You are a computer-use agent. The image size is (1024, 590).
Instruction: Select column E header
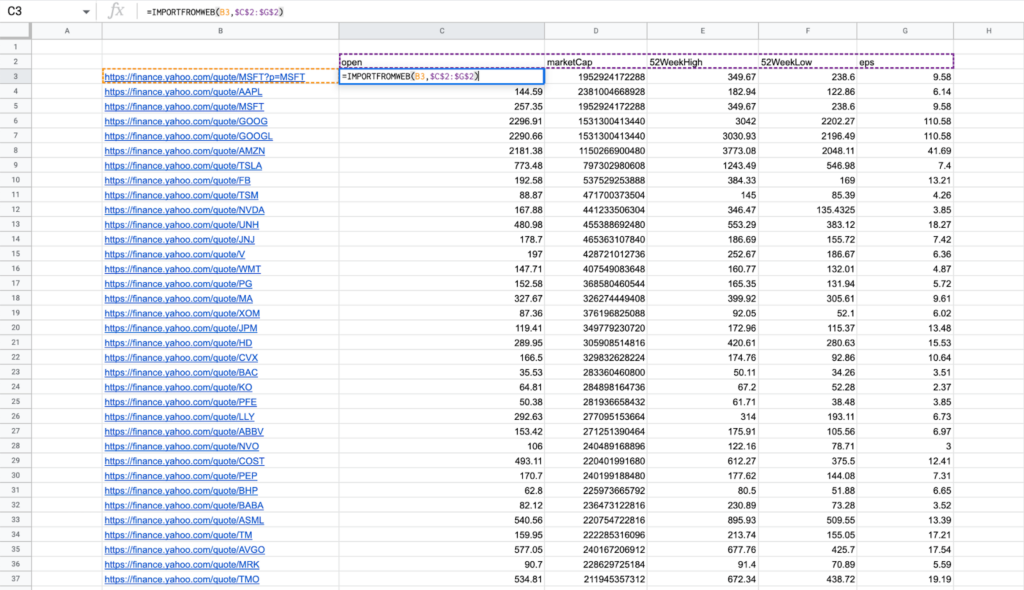(703, 31)
